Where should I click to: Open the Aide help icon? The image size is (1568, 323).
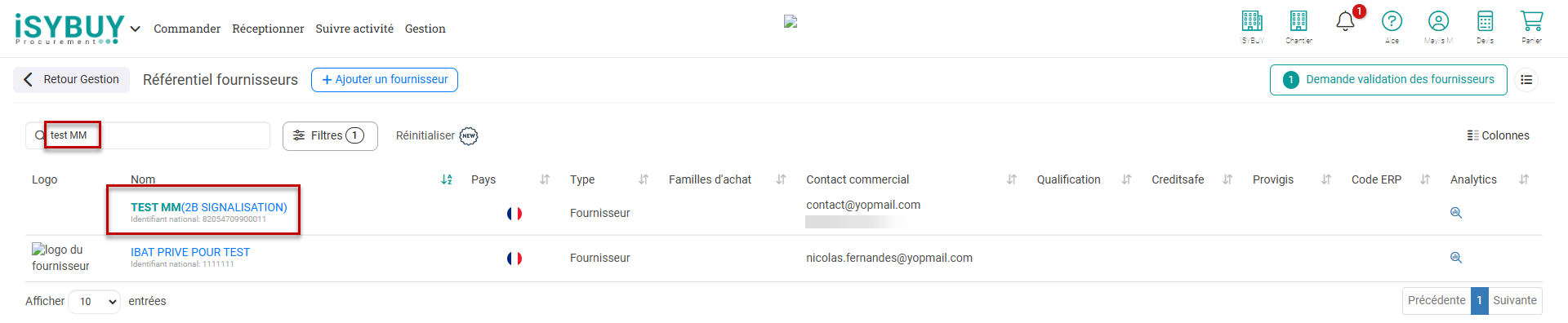tap(1392, 22)
